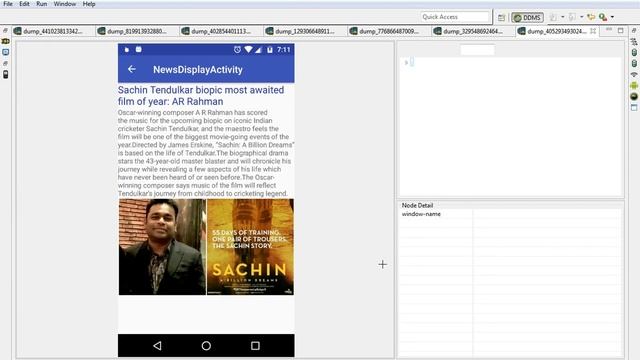This screenshot has width=640, height=360.
Task: Open the network statistics wifi icon
Action: pos(634,75)
